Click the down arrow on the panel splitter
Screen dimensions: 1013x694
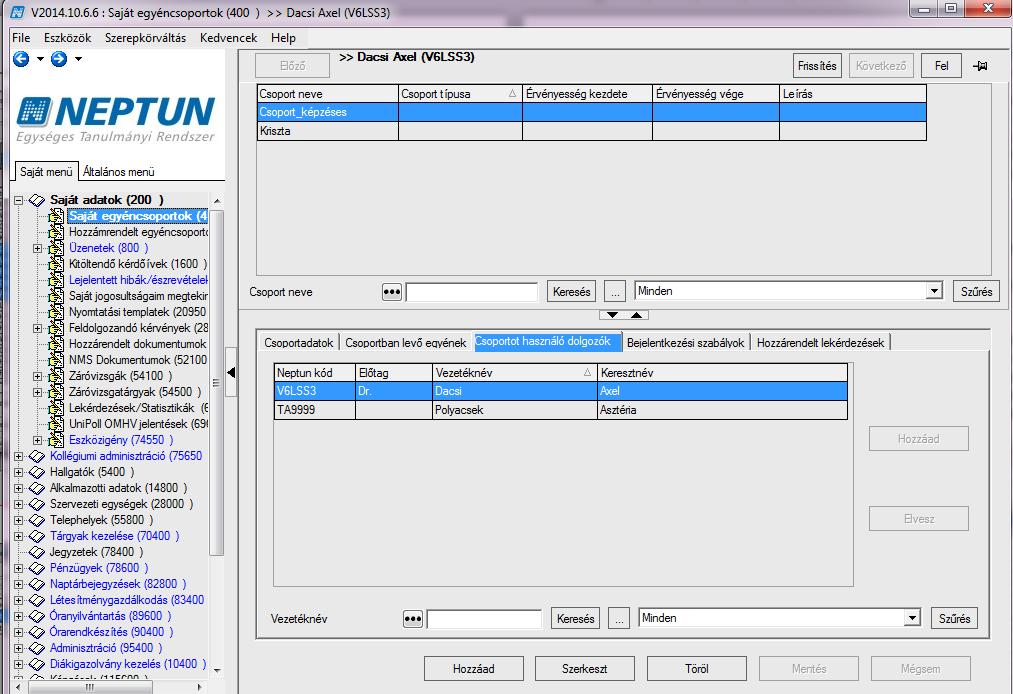(612, 315)
